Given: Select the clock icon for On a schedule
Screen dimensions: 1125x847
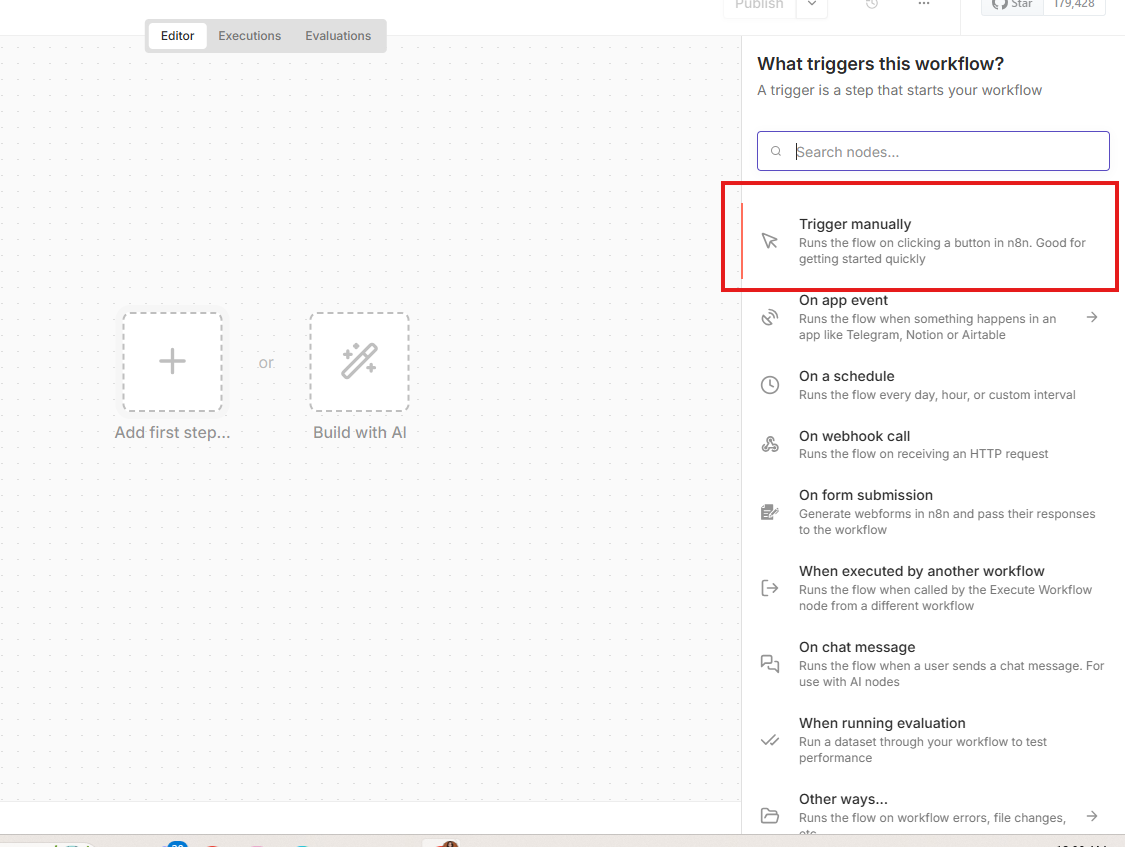Looking at the screenshot, I should (x=769, y=385).
